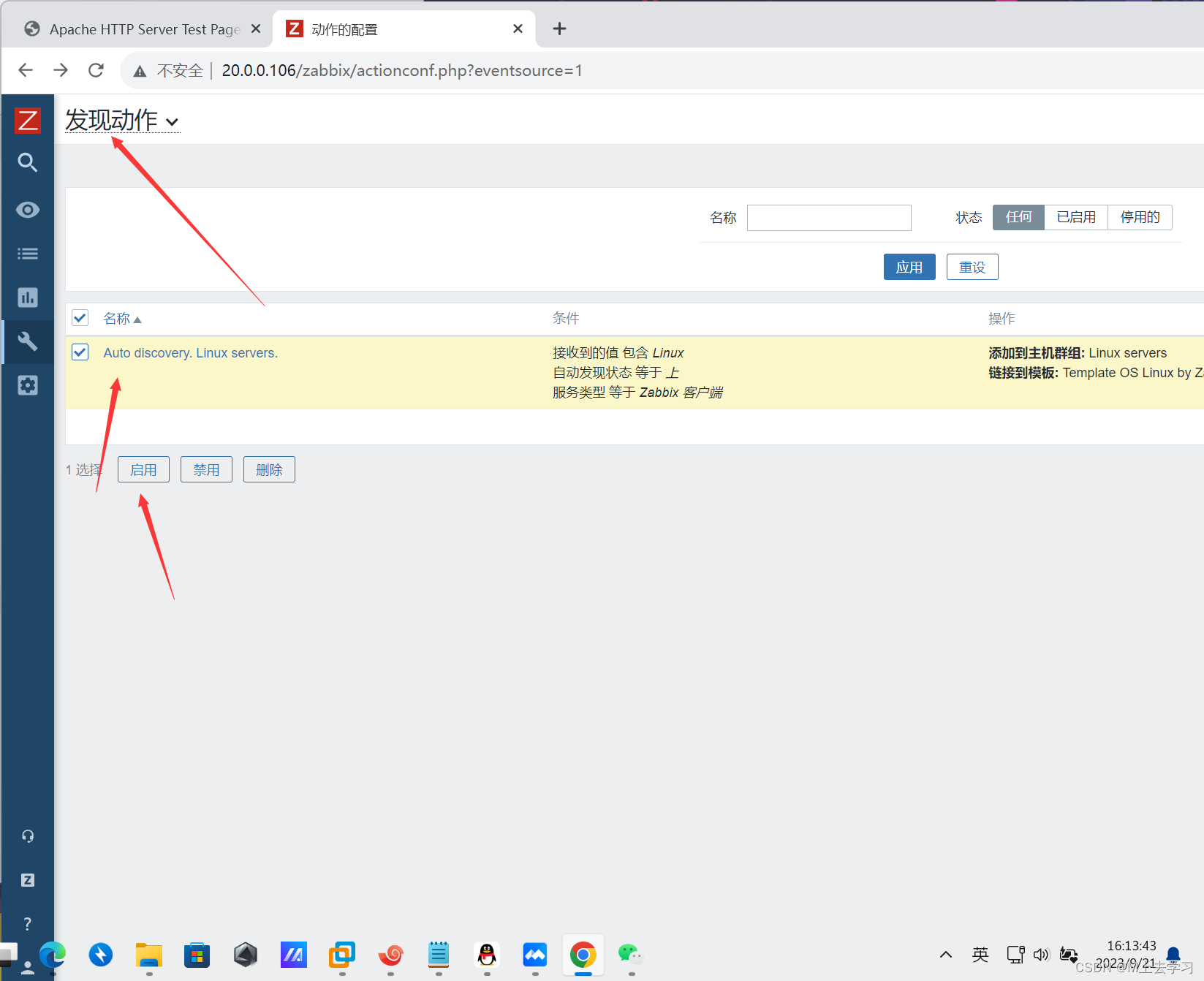Click 添加到主机群组: Linux servers text

coord(1078,353)
